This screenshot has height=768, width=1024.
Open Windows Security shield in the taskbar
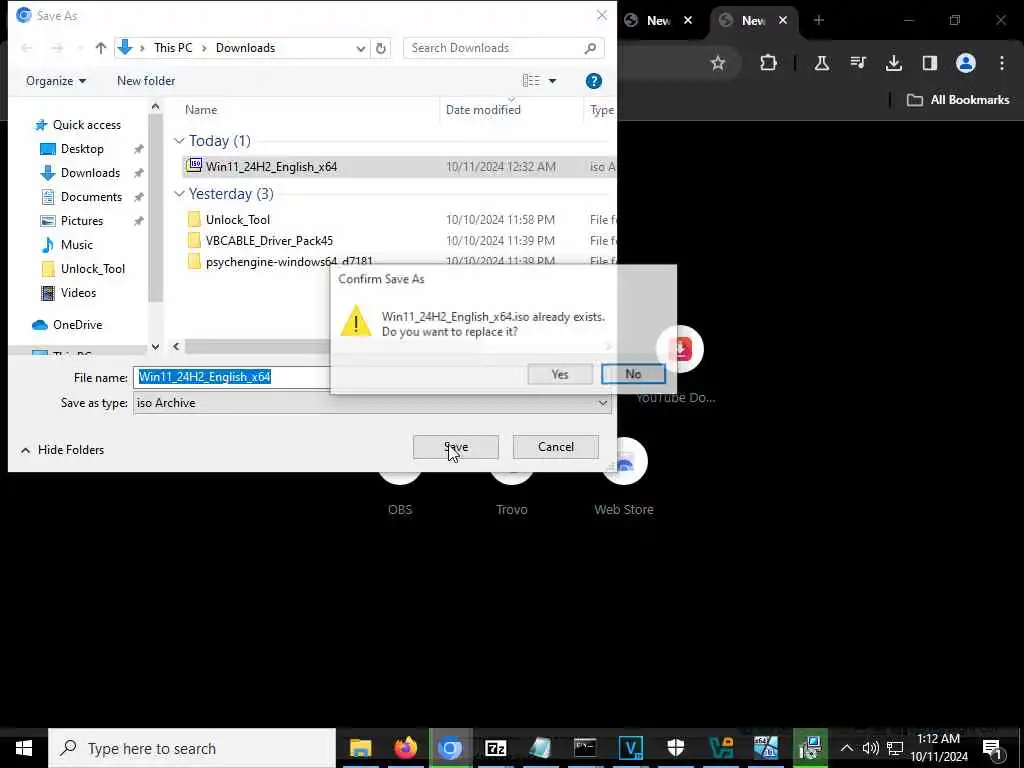click(x=675, y=748)
